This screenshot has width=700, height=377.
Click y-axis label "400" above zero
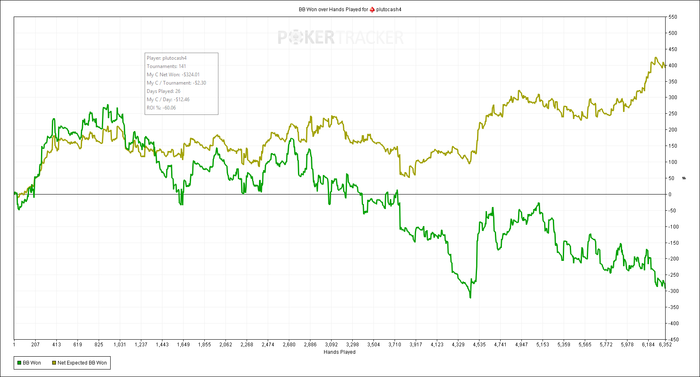(673, 65)
